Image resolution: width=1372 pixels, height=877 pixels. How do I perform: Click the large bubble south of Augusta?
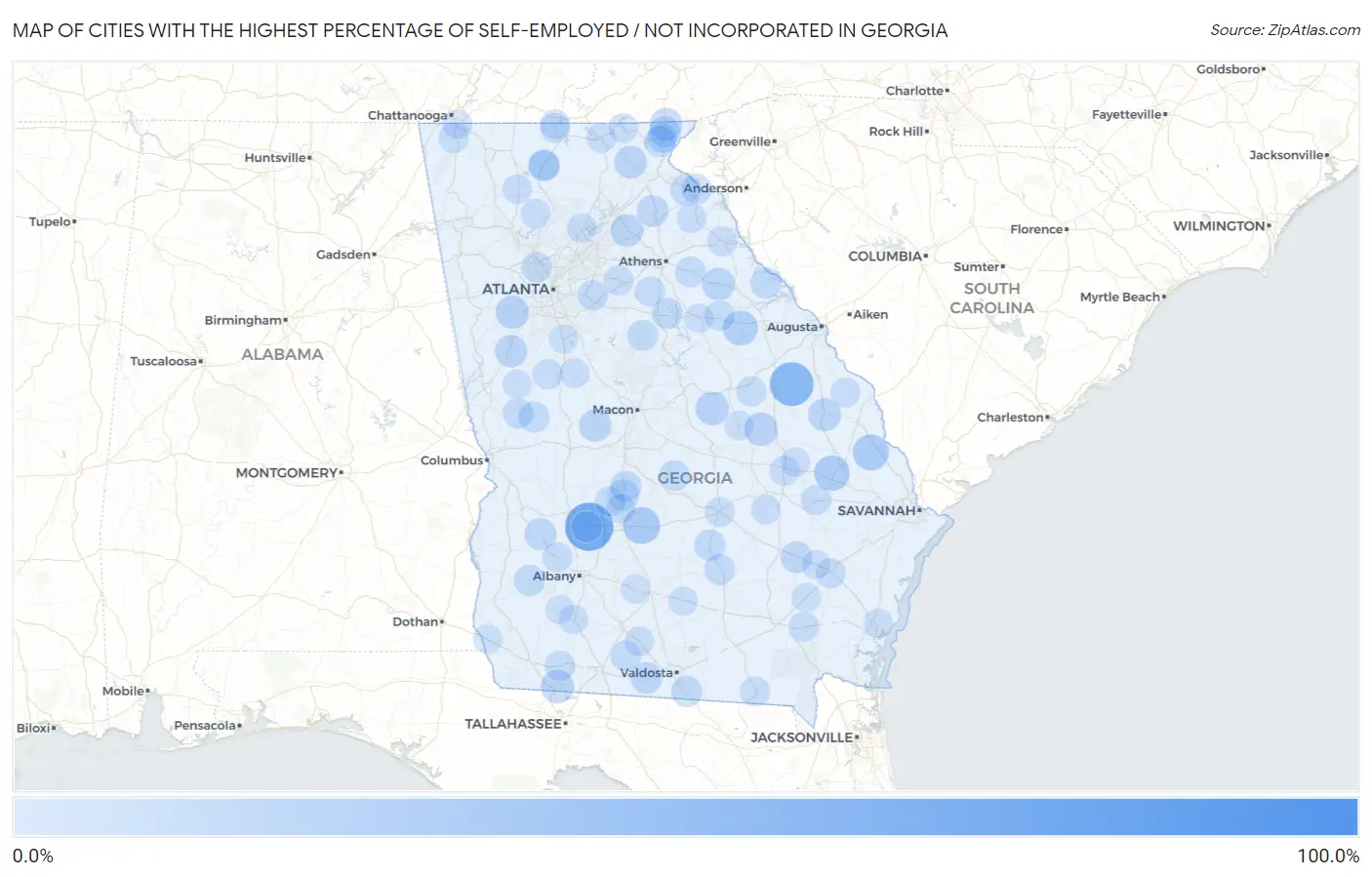[791, 383]
